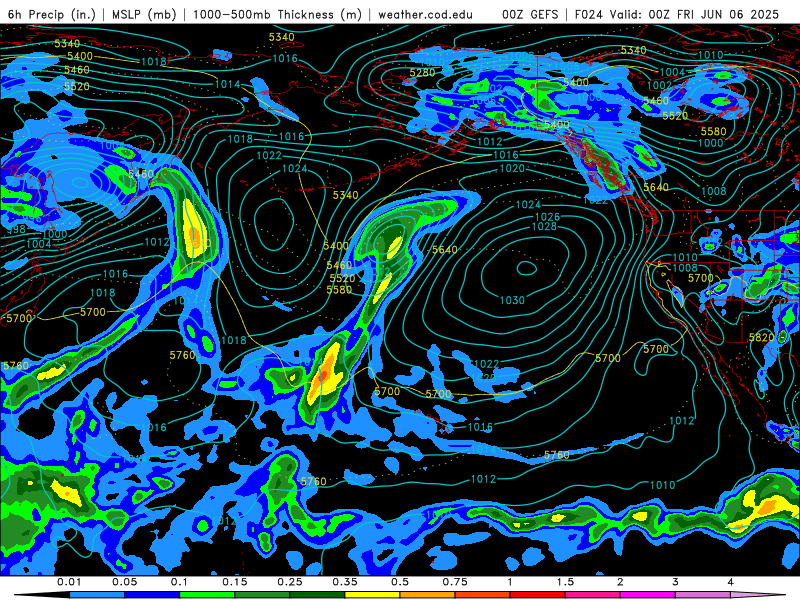Click the red 1 to 1.5 legend swatch
800x600 pixels.
click(x=538, y=595)
